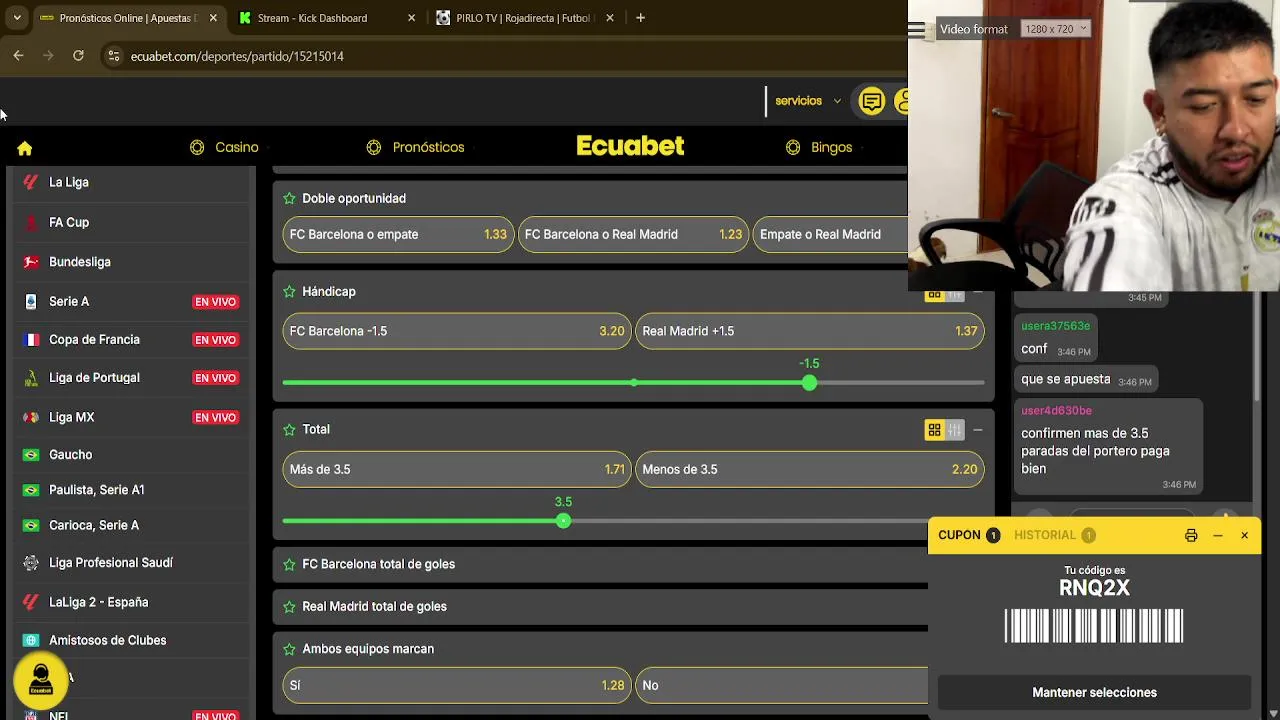
Task: Select Menos de 3.5 at 2.20
Action: click(x=810, y=469)
